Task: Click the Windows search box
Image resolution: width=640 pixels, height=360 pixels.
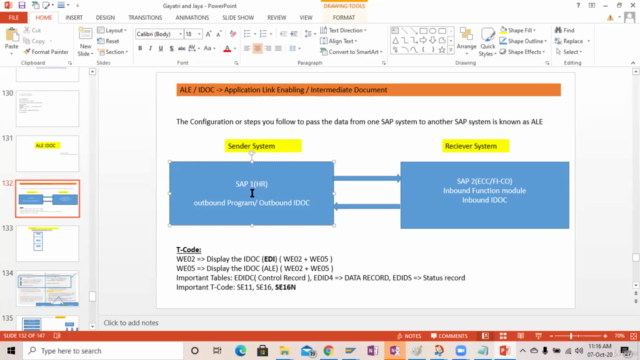Action: coord(104,351)
